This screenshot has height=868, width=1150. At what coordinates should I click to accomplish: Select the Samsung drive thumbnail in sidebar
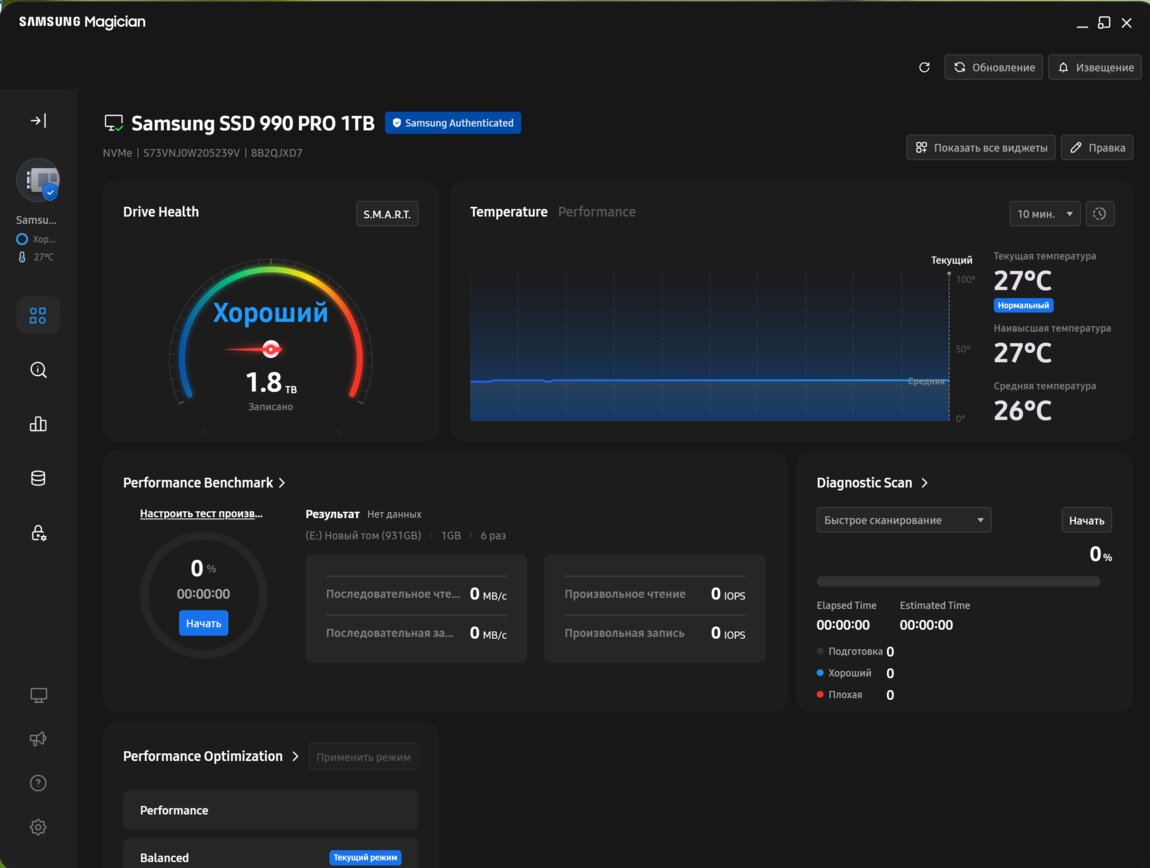(x=38, y=181)
